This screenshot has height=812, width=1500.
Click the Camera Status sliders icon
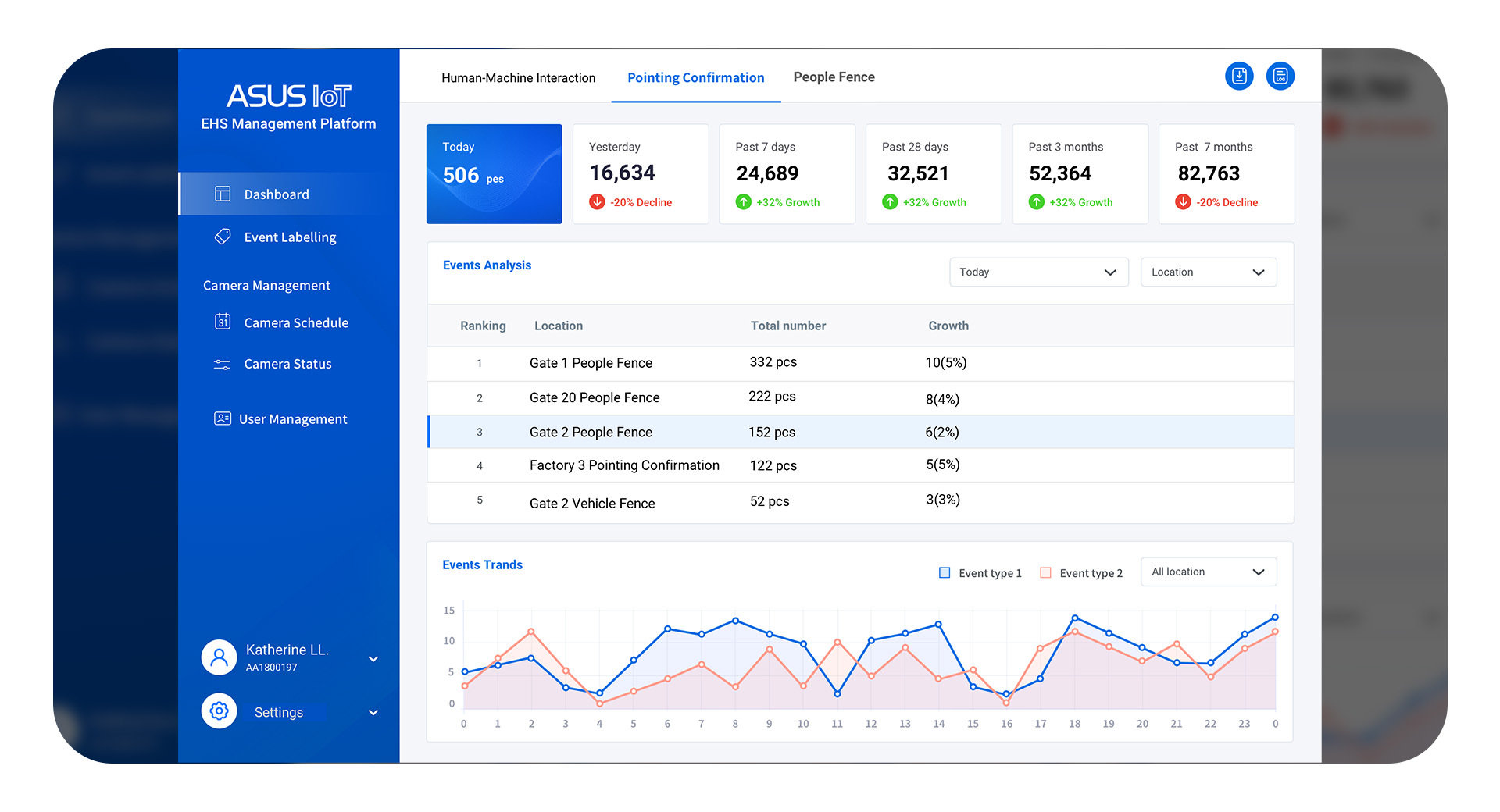point(223,364)
